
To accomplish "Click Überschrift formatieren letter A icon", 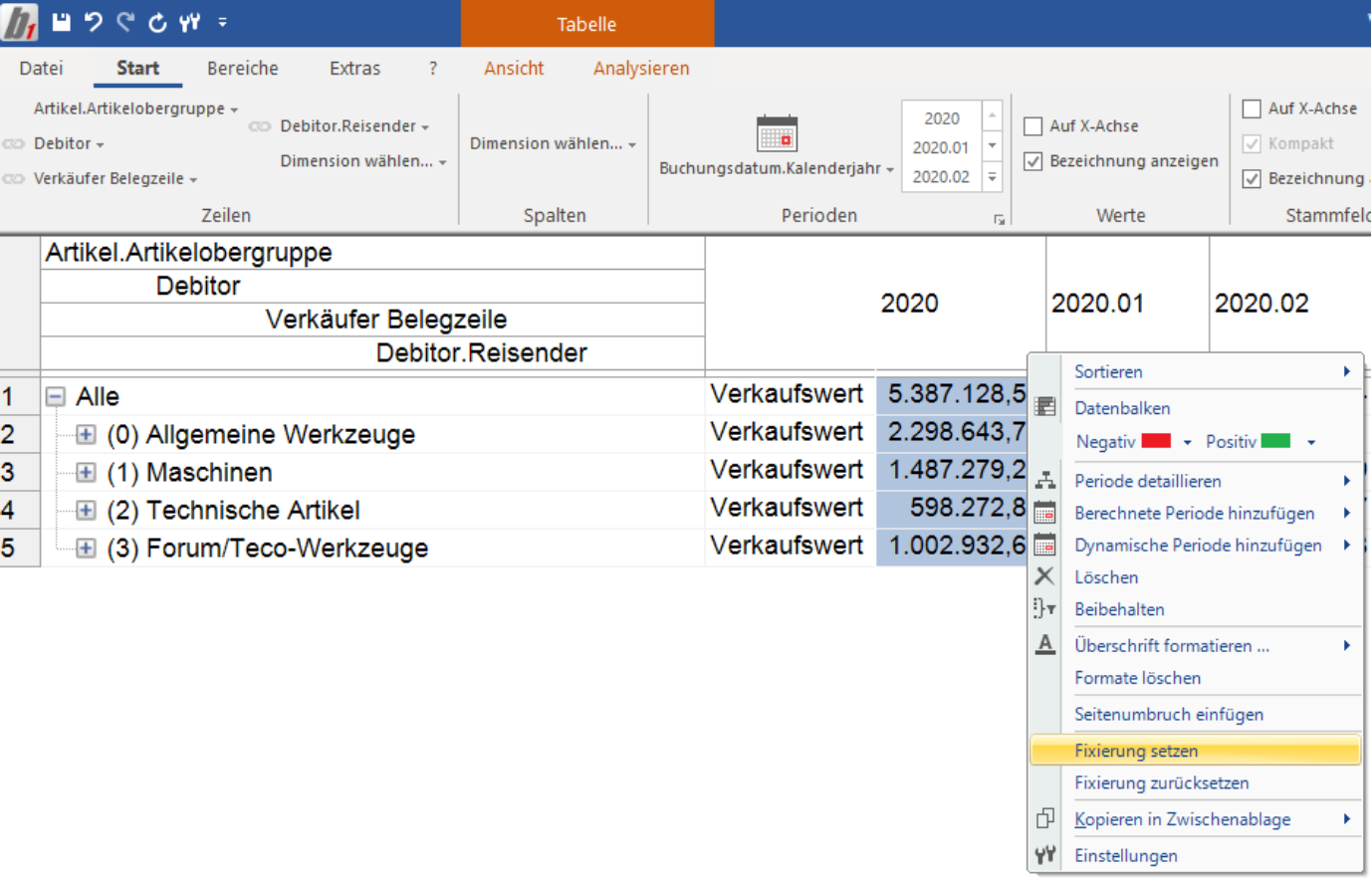I will (x=1044, y=645).
